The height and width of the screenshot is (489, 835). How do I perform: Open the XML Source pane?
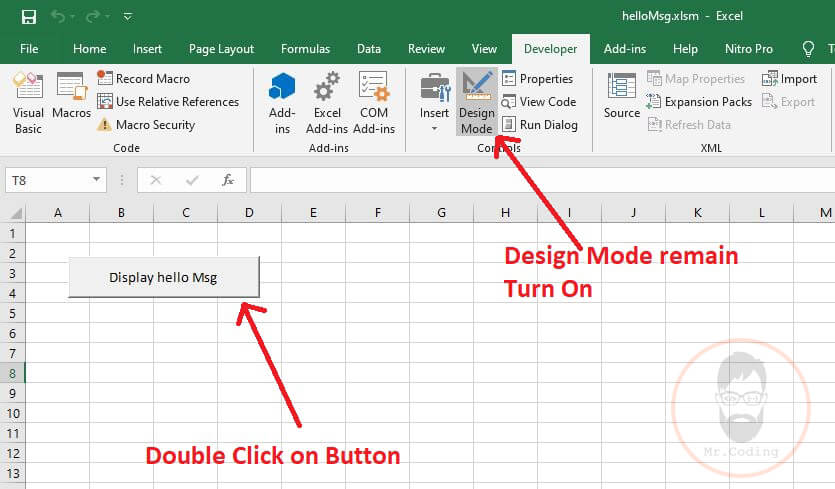coord(621,96)
